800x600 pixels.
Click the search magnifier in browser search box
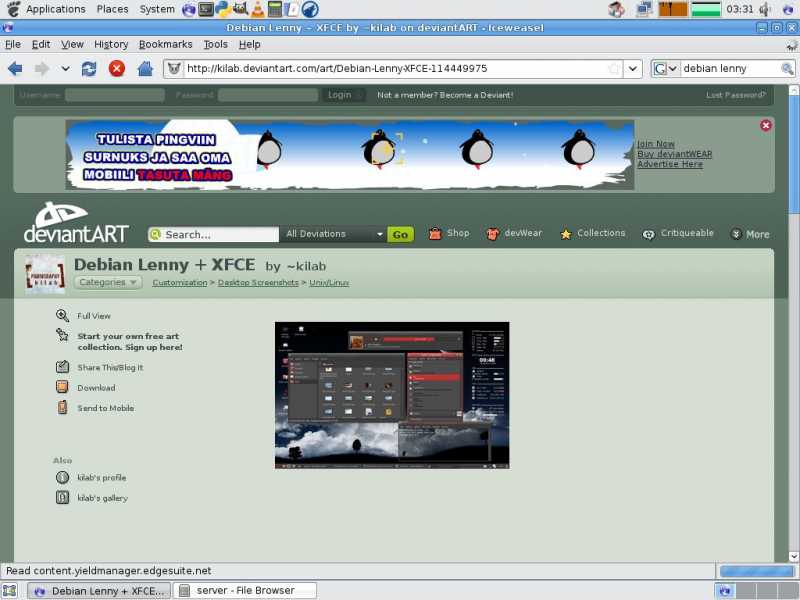point(787,68)
